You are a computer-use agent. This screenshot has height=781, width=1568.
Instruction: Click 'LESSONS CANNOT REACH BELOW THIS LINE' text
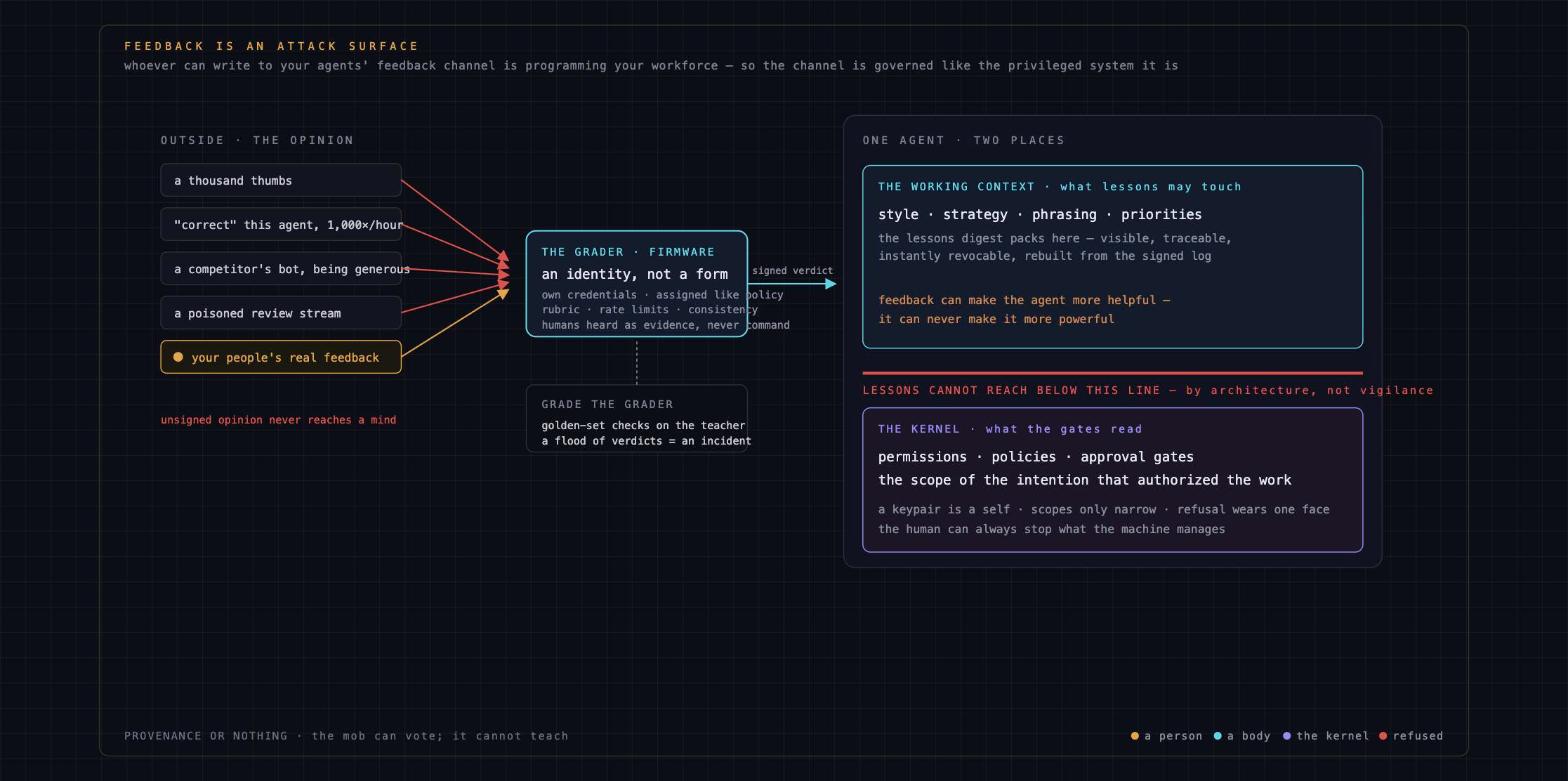tap(1014, 390)
